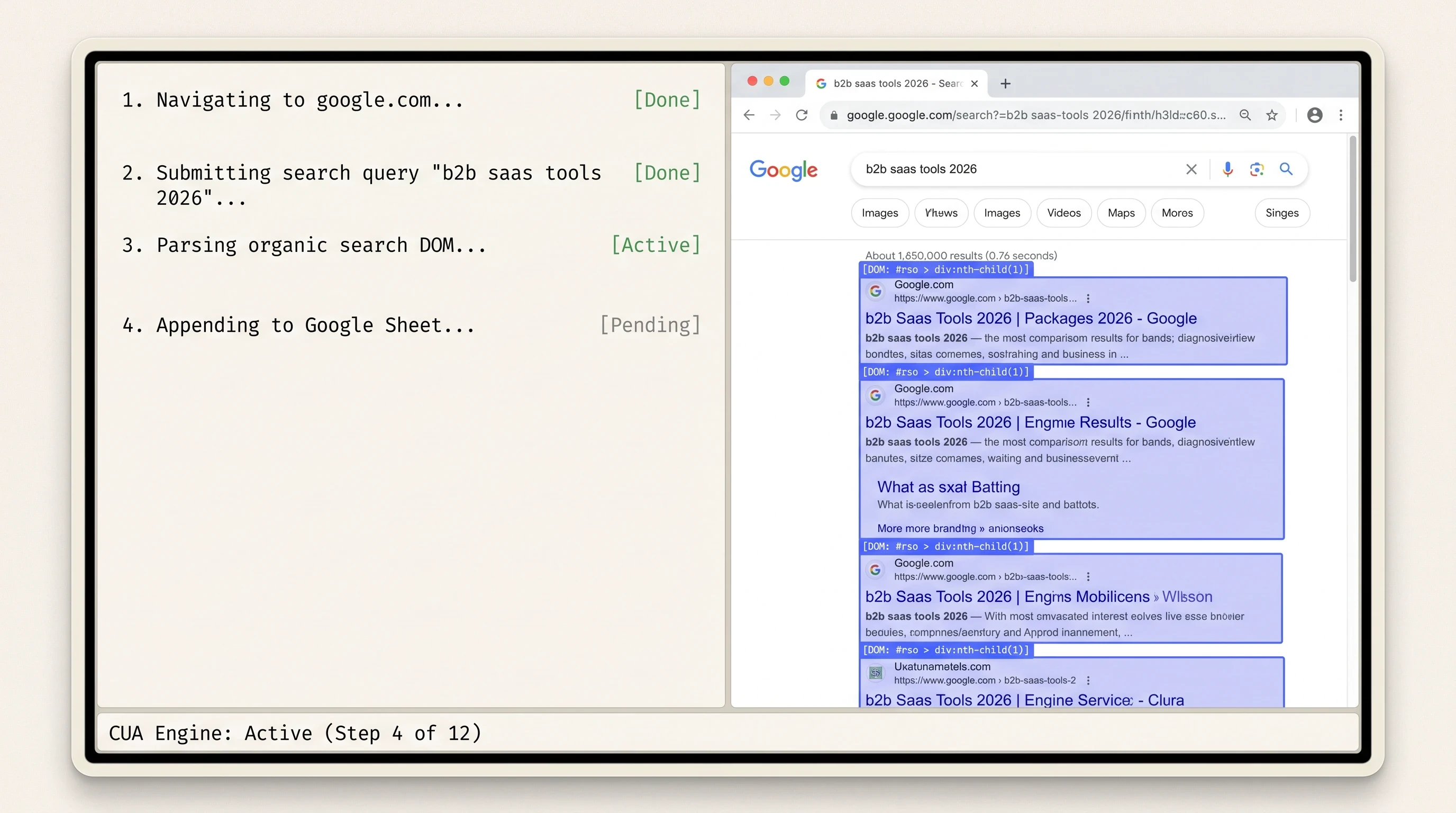
Task: Open 'b2b Saas Tools 2026 | Engine Service - Clura'
Action: coord(1024,700)
